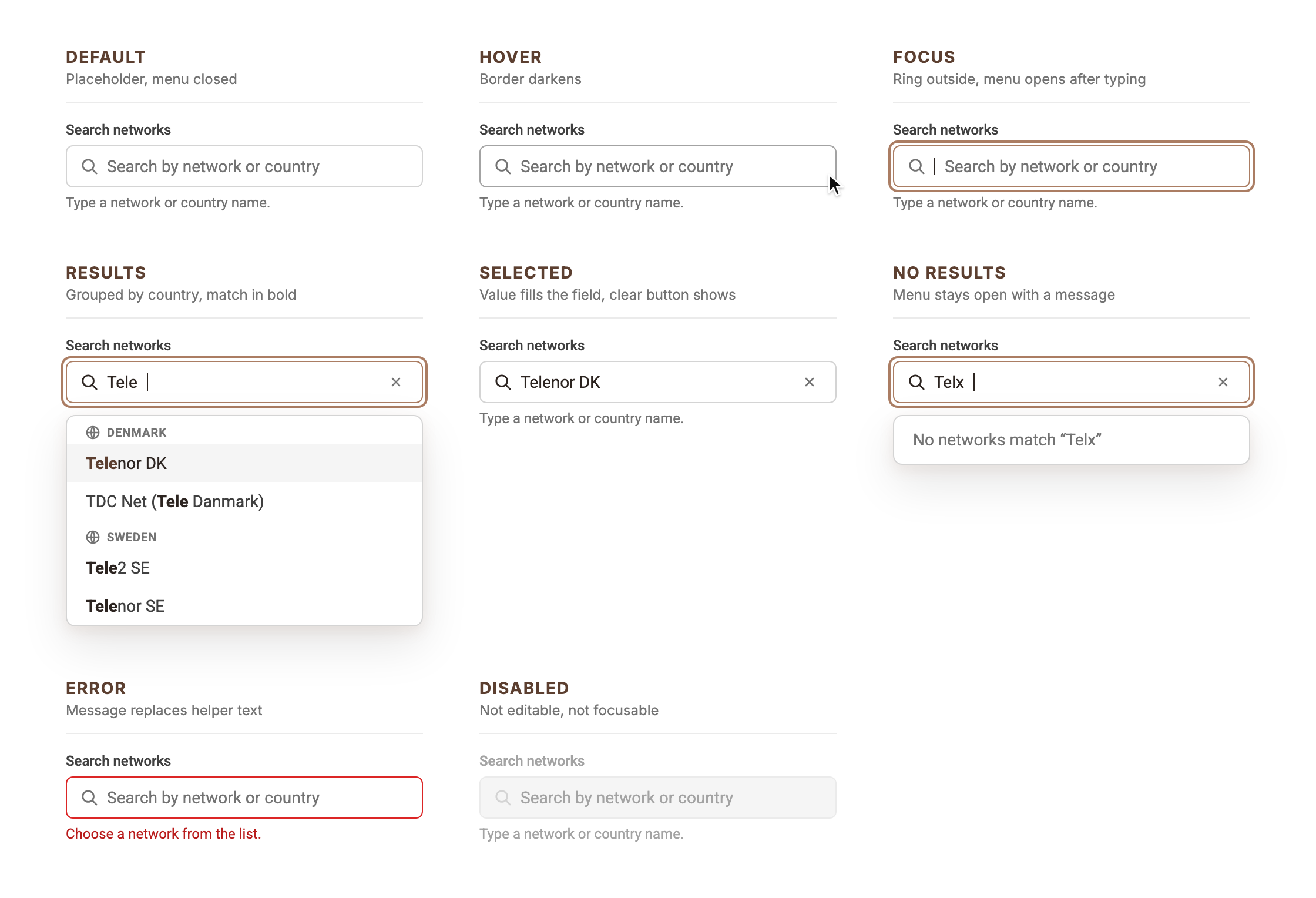Select 'Telenor DK' from the results menu
The image size is (1316, 898).
[244, 463]
